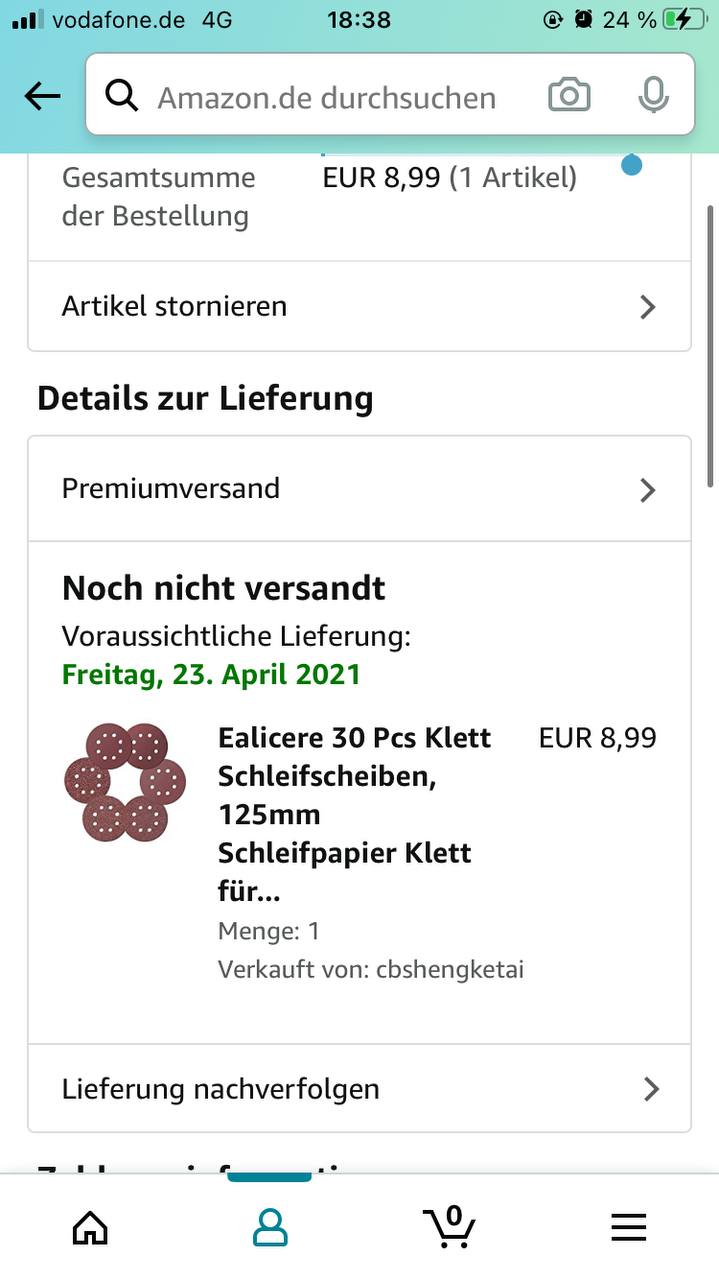Expand Lieferung nachverfolgen chevron
Screen dimensions: 719x1280
(651, 1089)
